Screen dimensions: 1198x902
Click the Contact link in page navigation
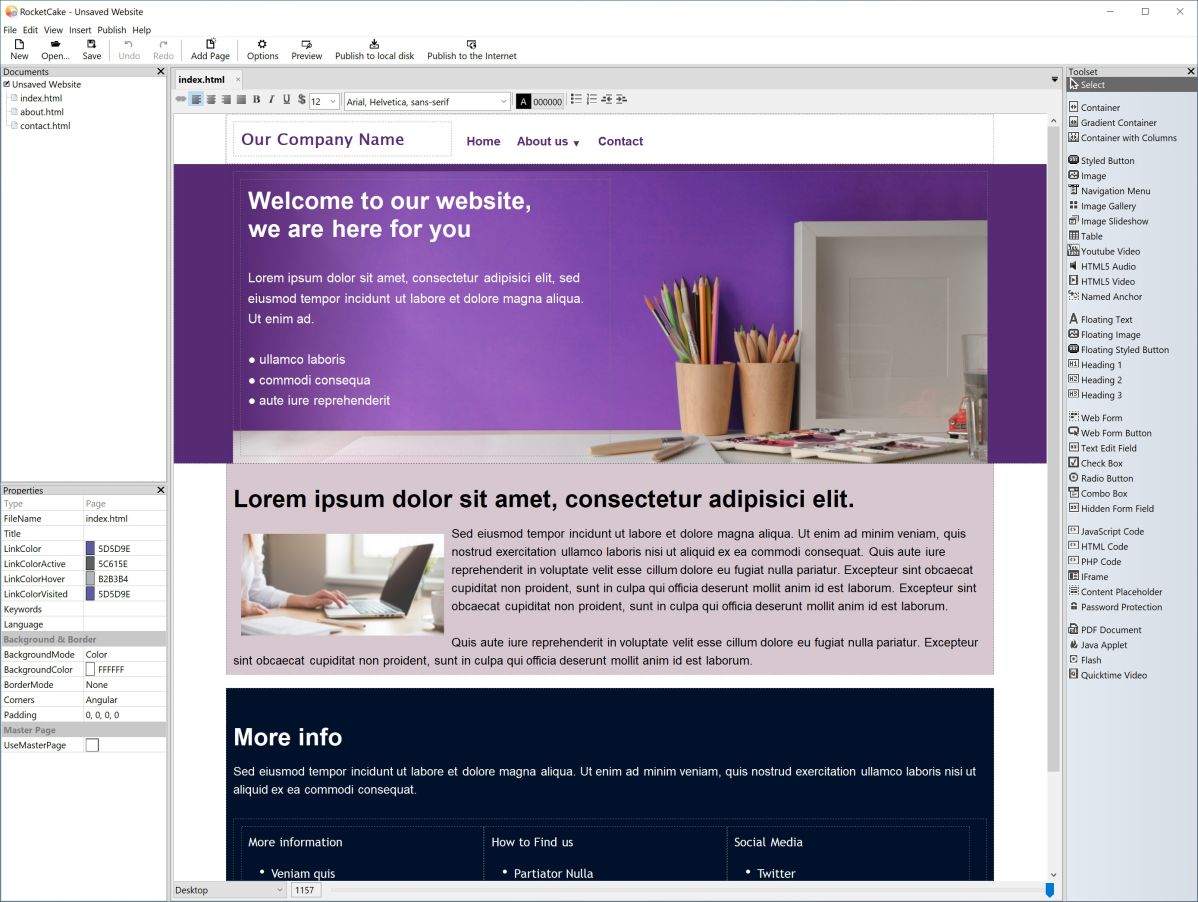(620, 142)
